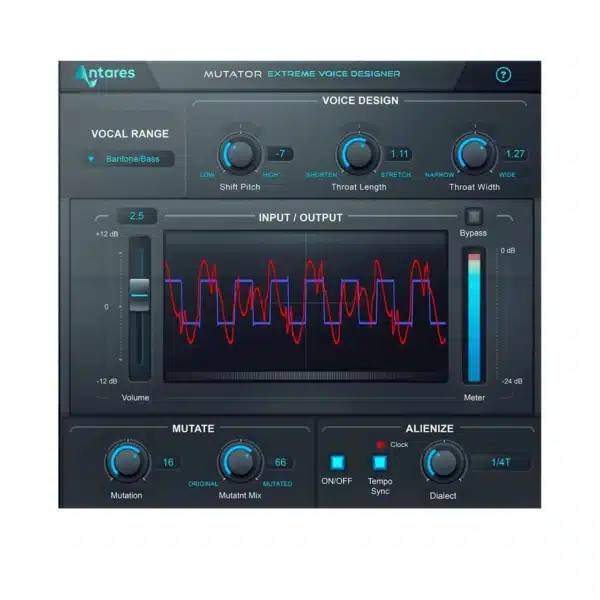This screenshot has width=600, height=600.
Task: Toggle the Bypass button
Action: [x=474, y=217]
